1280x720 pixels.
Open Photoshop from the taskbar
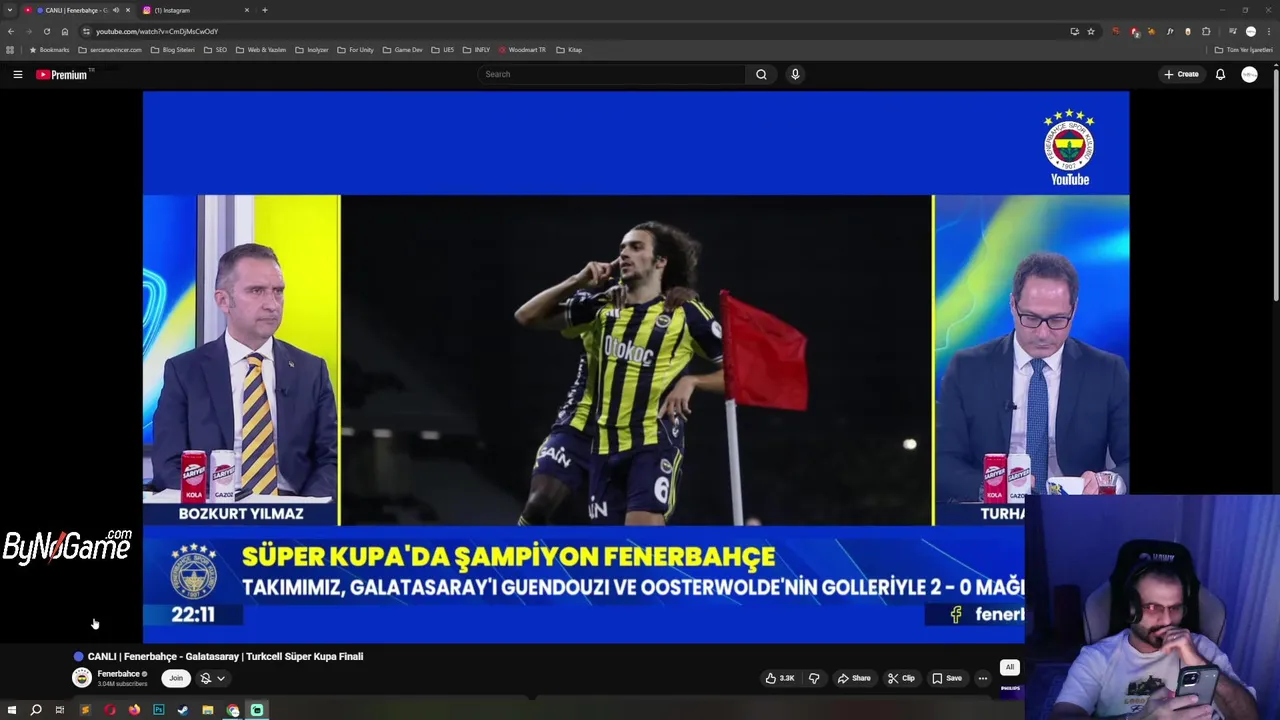point(158,710)
